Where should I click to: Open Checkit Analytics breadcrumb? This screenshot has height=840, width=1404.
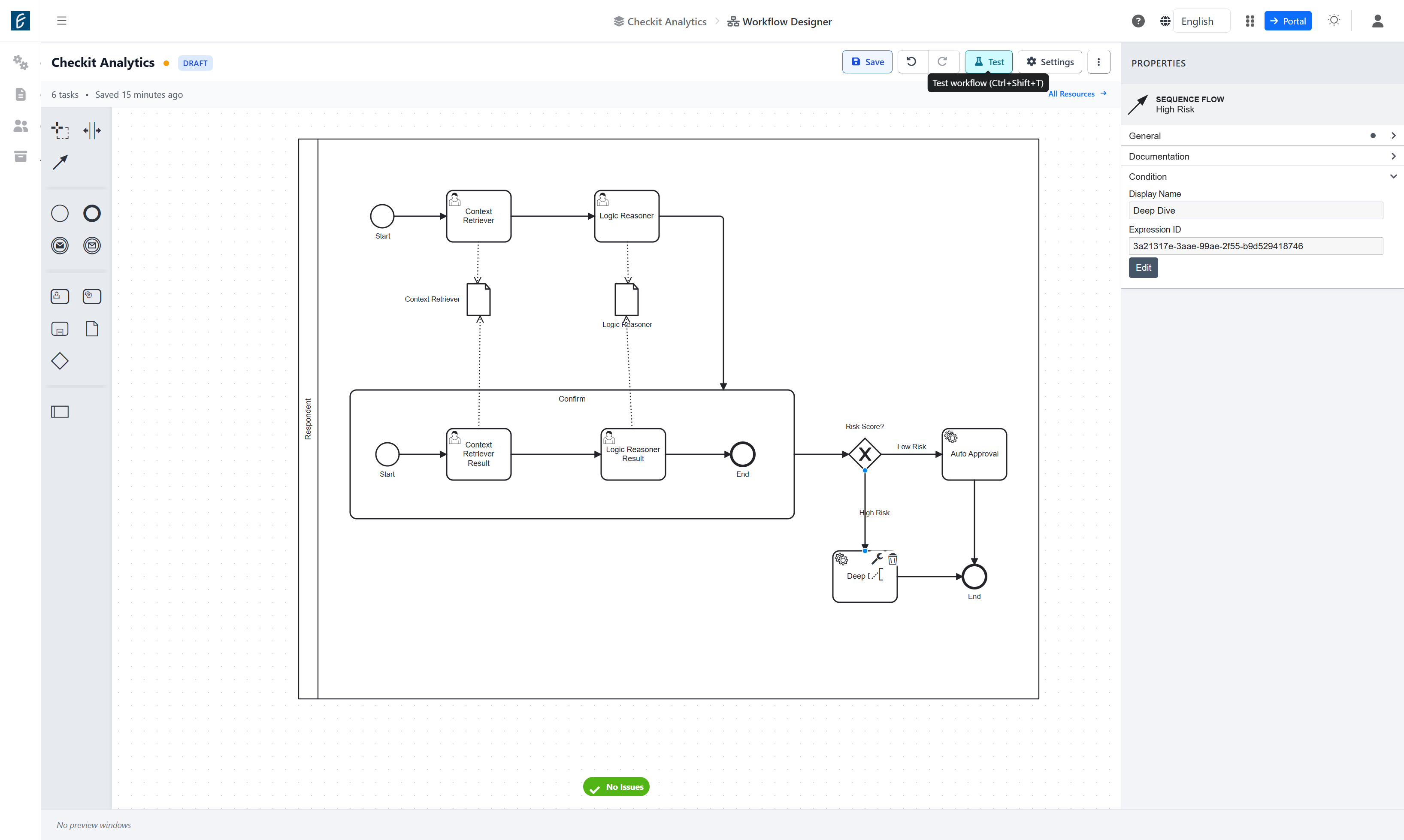660,21
